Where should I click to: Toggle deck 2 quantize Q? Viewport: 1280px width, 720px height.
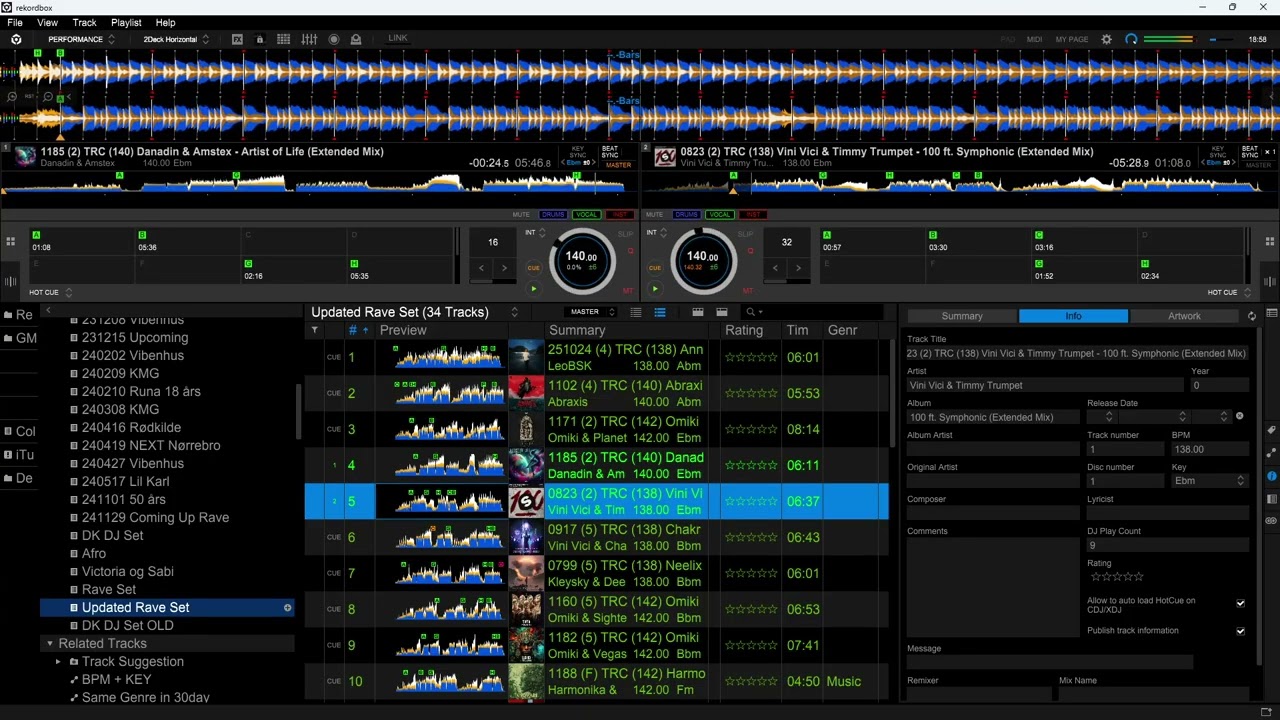point(753,252)
